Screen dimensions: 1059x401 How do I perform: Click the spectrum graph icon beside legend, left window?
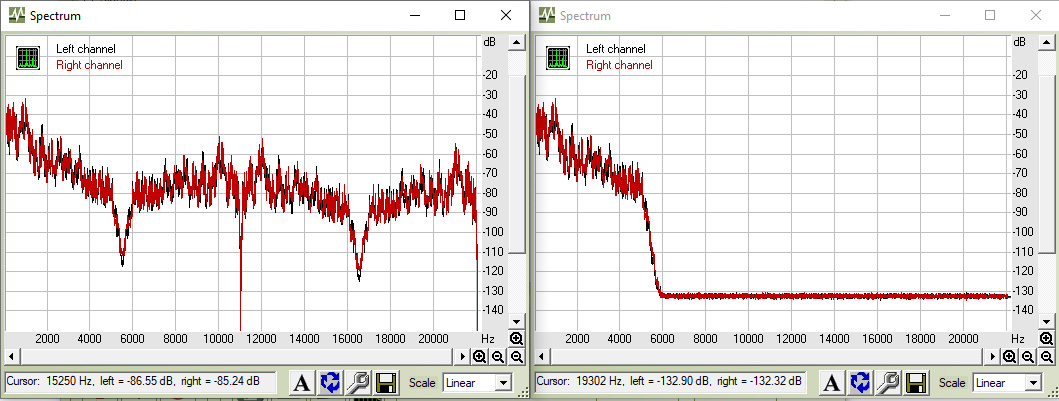point(27,58)
